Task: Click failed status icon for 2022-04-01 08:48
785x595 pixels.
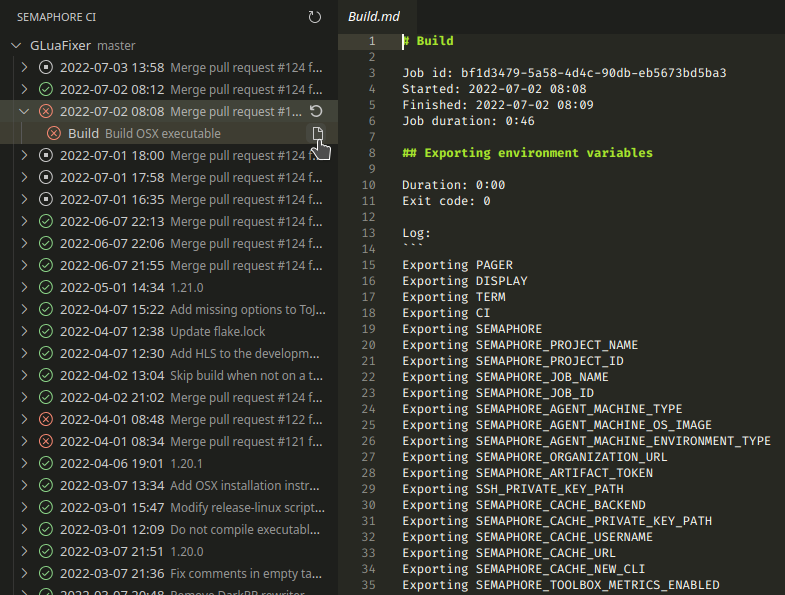Action: tap(46, 419)
